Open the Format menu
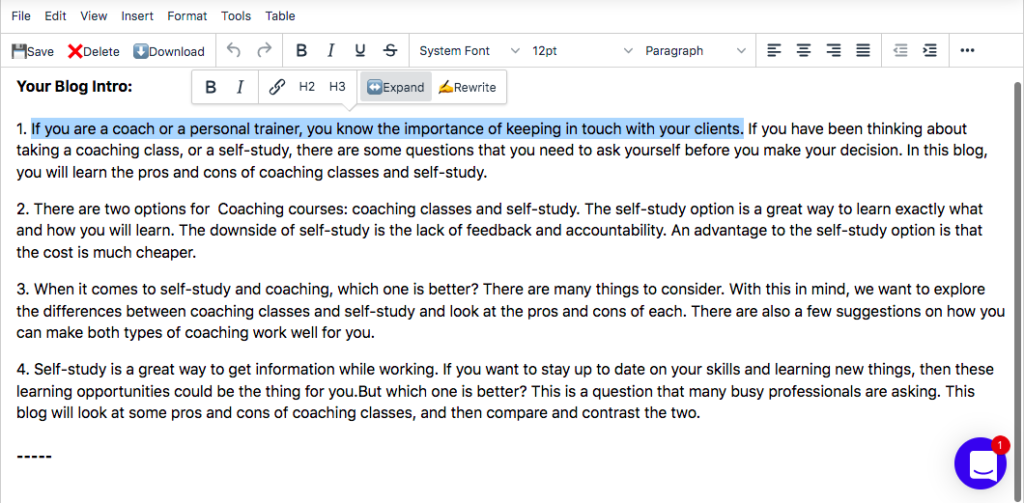This screenshot has height=503, width=1024. click(x=187, y=16)
